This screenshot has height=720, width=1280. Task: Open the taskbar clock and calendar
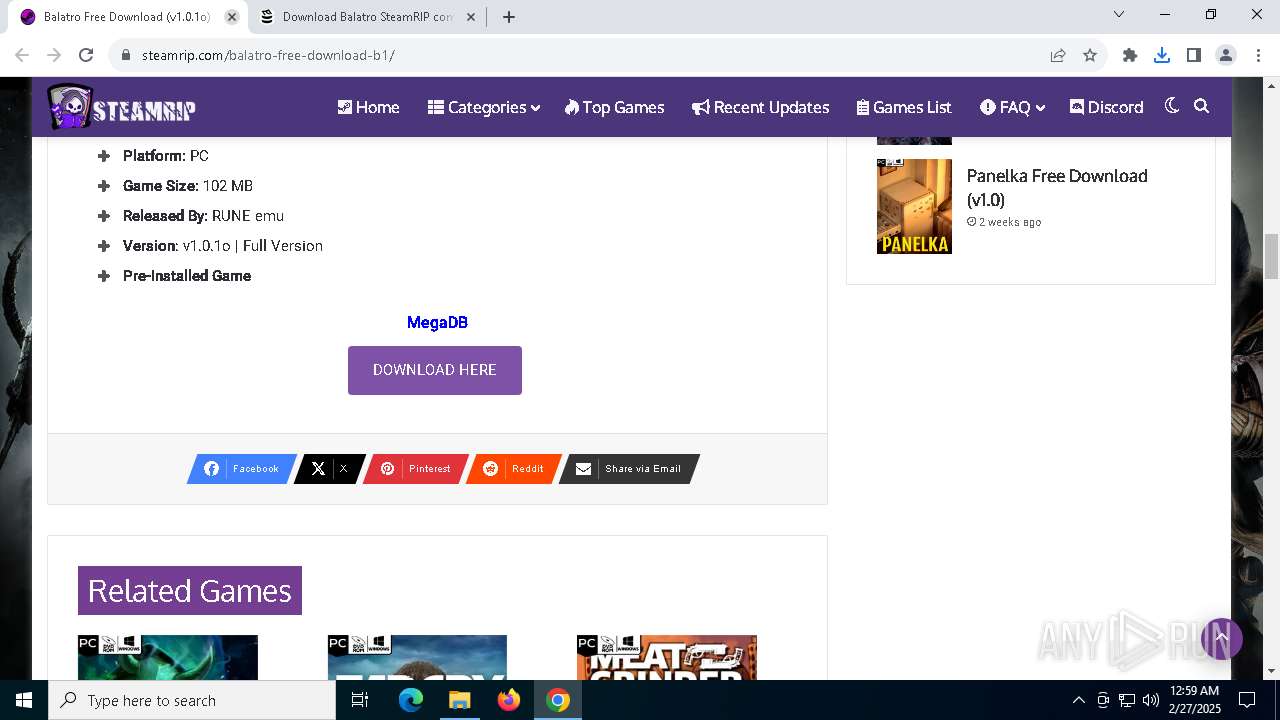1194,700
